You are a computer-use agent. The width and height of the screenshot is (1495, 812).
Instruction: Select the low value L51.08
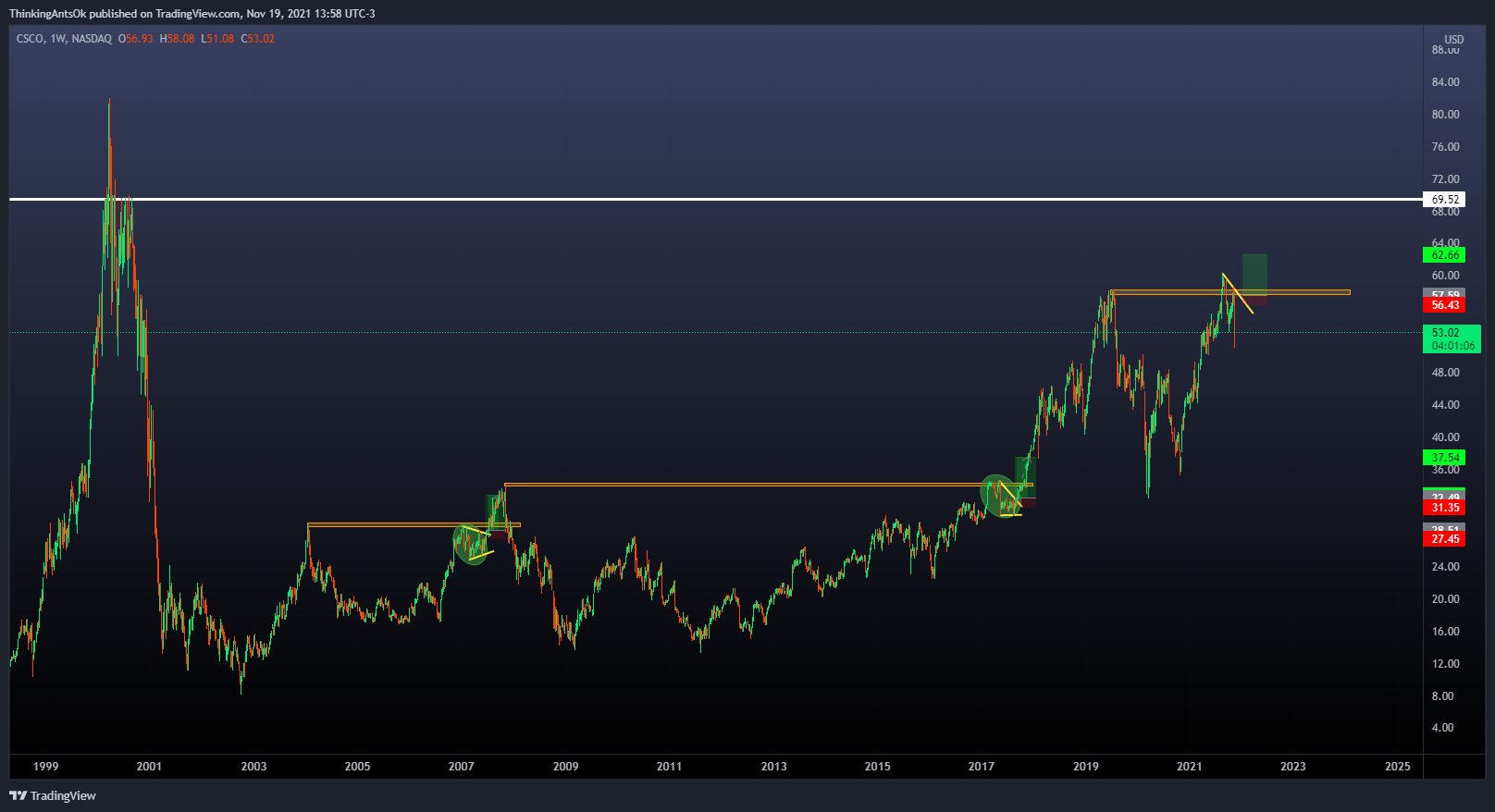pos(217,39)
